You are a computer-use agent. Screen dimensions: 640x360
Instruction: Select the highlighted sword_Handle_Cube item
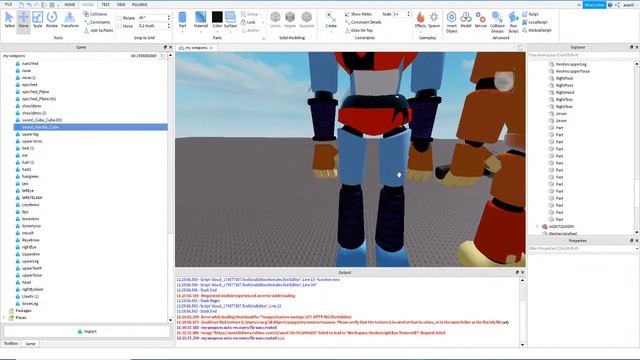coord(91,127)
